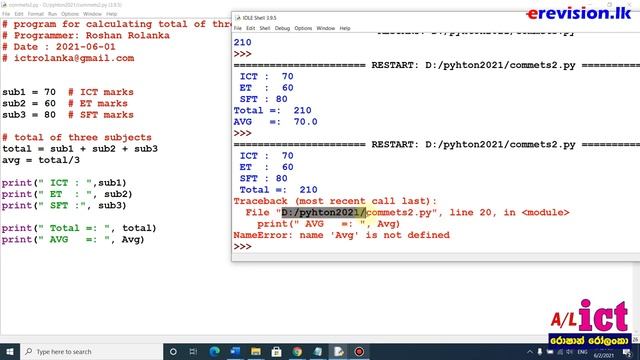Open Edit menu in IDLE Shell window

pyautogui.click(x=251, y=28)
